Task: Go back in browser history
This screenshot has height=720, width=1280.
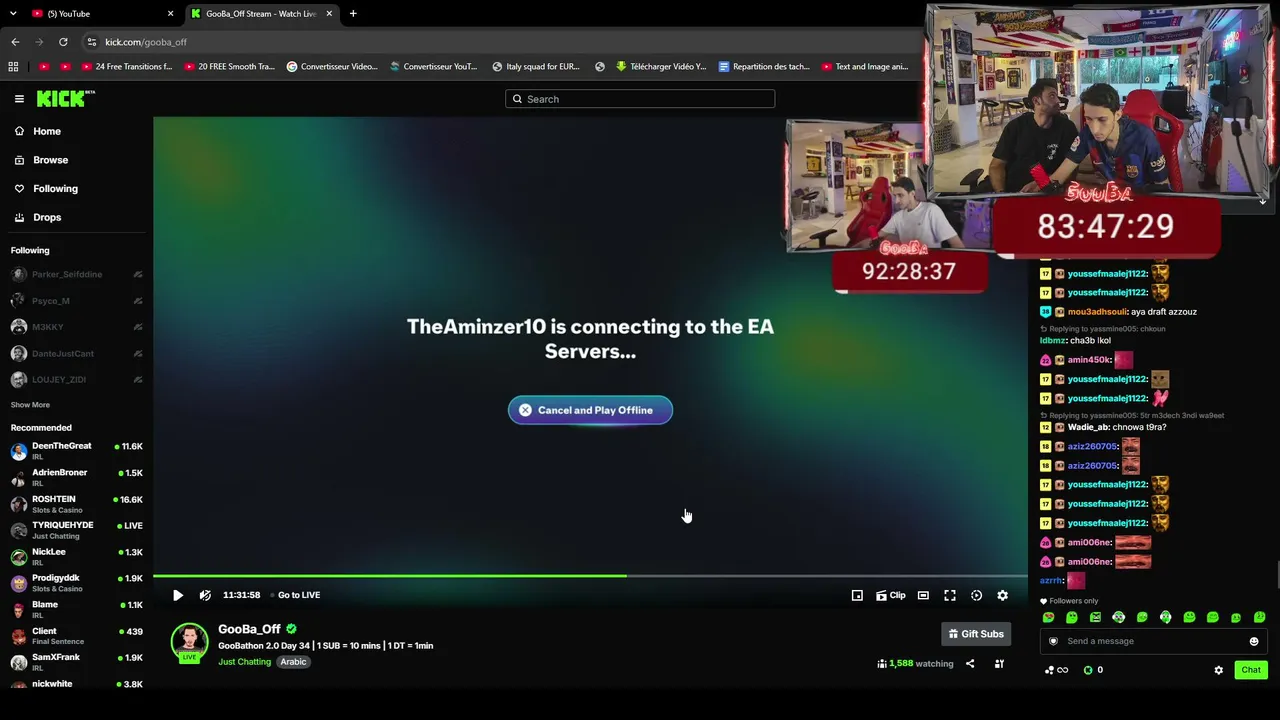Action: tap(15, 42)
